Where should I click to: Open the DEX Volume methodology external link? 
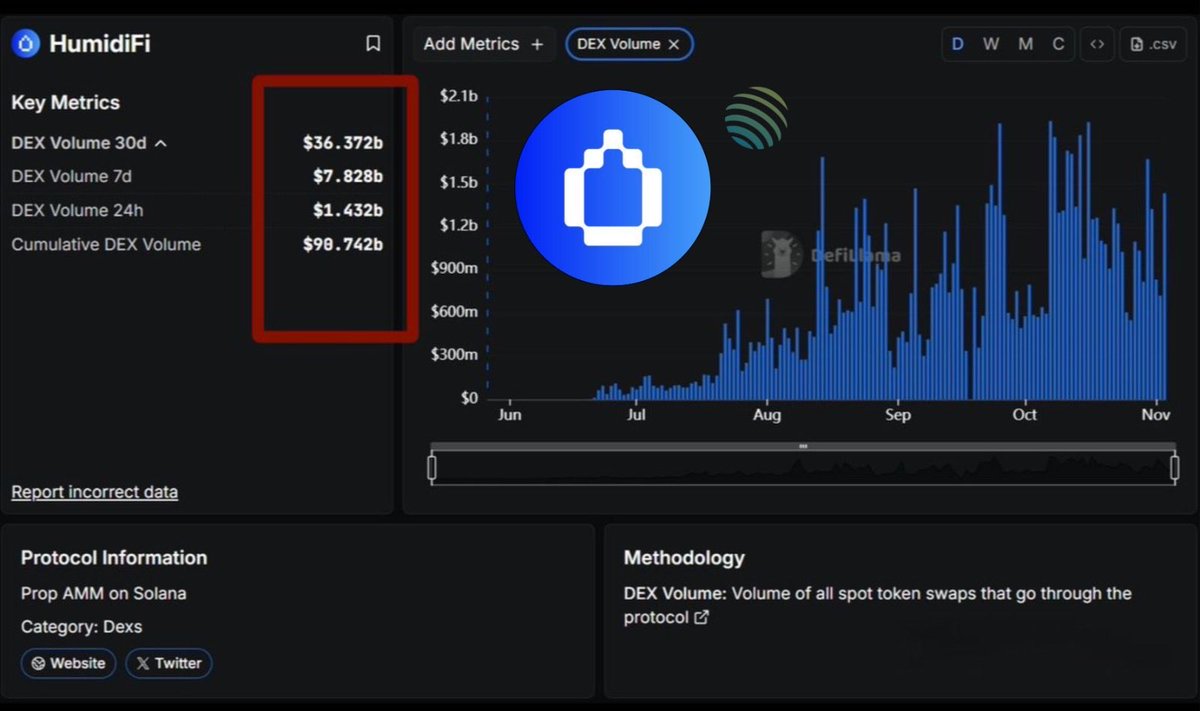[701, 617]
